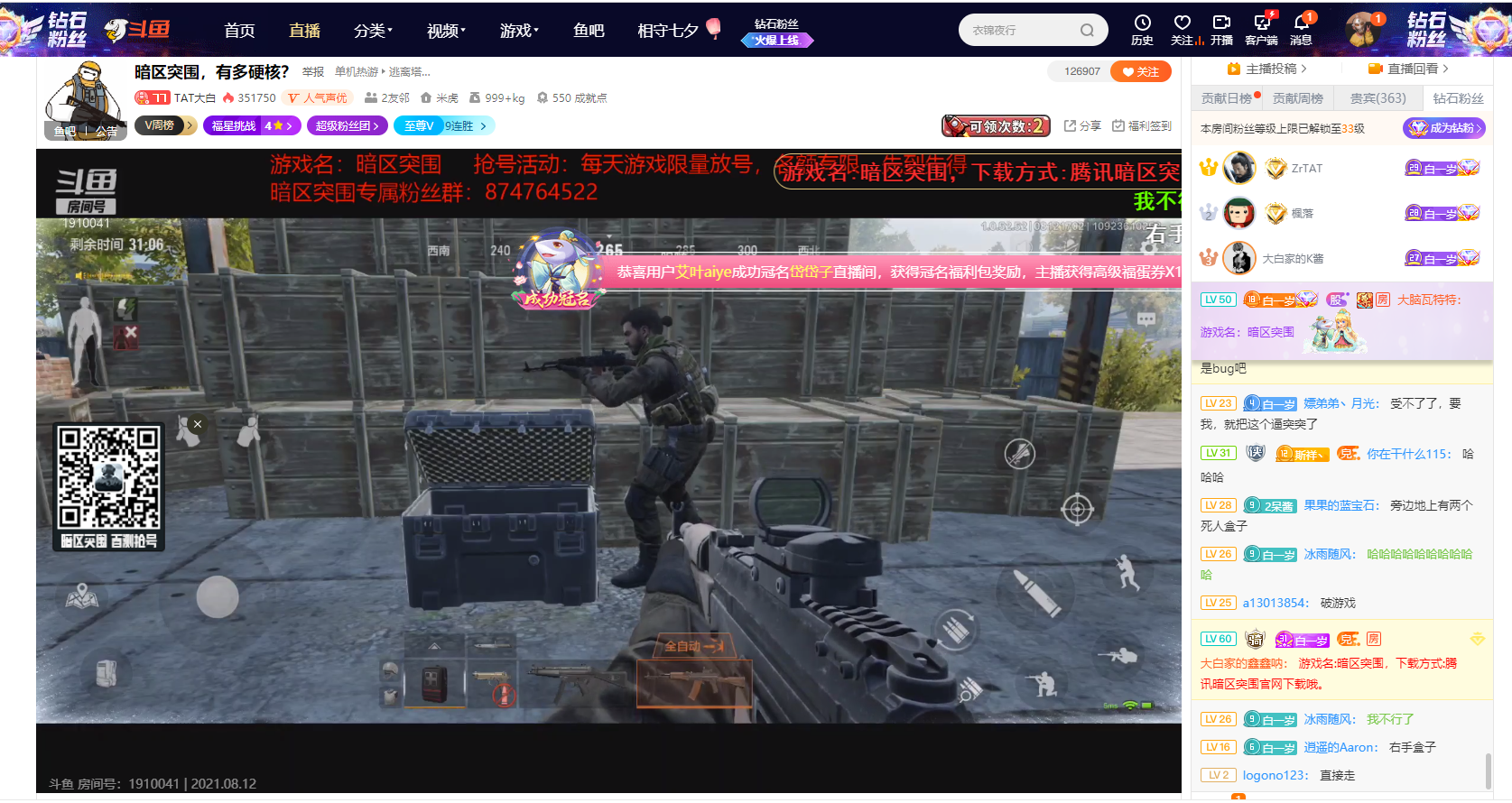Open the 直播回看 replay link
Screen dimensions: 1512x803
pos(1408,69)
